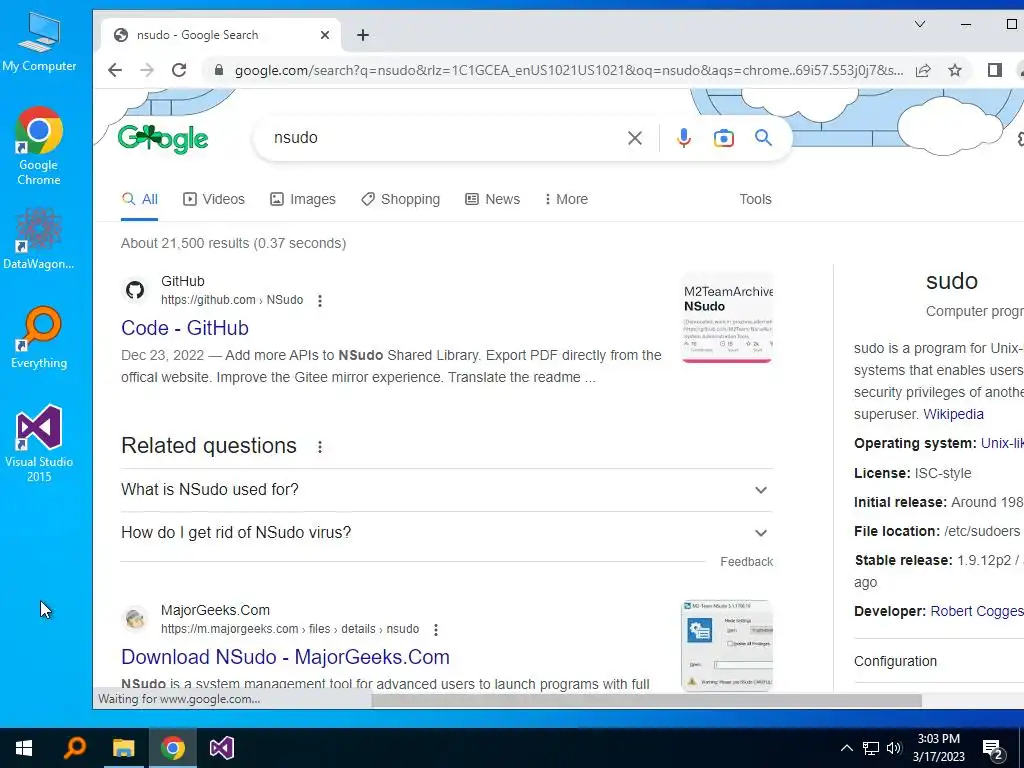This screenshot has height=768, width=1024.
Task: Open 'Download NSudo - MajorGeeks.Com' link
Action: [285, 658]
